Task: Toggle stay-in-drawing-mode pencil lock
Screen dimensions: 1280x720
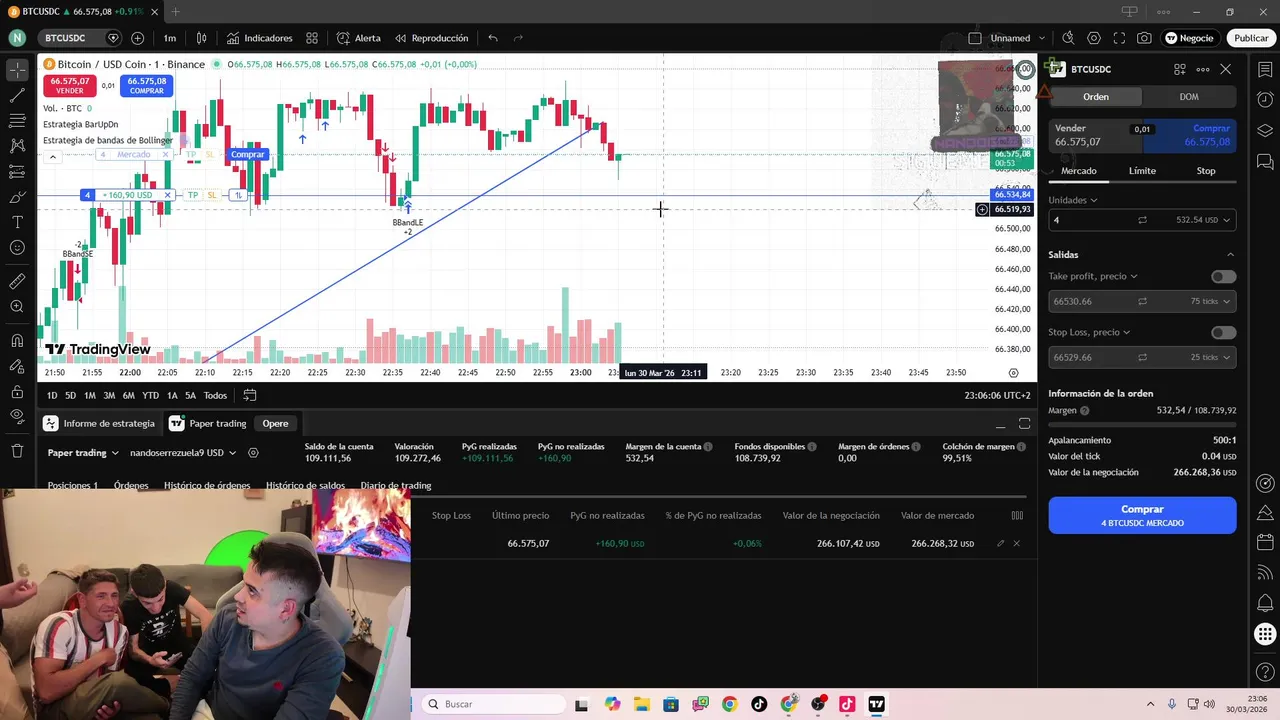Action: [17, 366]
